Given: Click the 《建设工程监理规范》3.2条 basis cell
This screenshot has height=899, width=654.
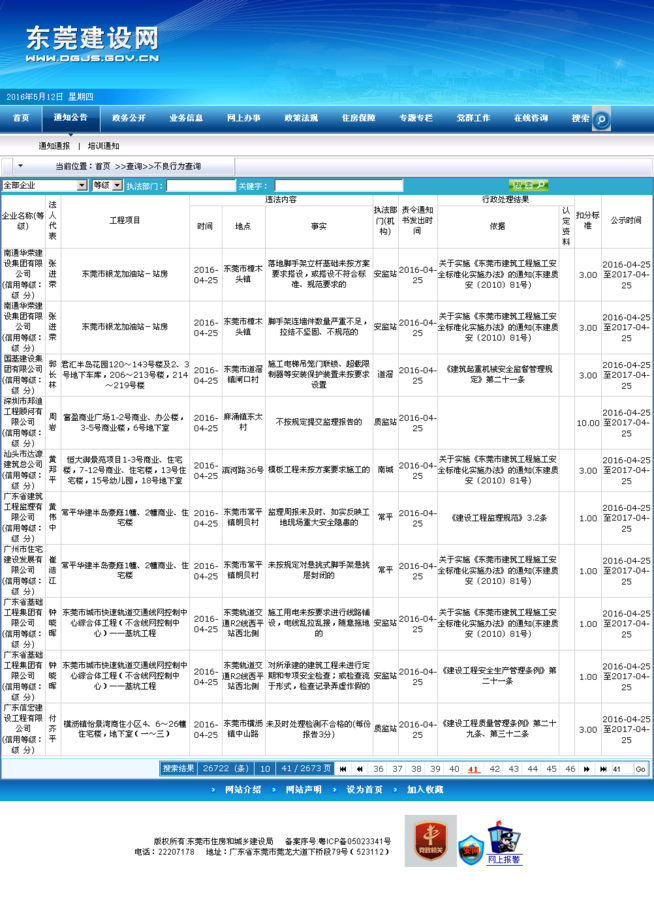Looking at the screenshot, I should (x=498, y=518).
